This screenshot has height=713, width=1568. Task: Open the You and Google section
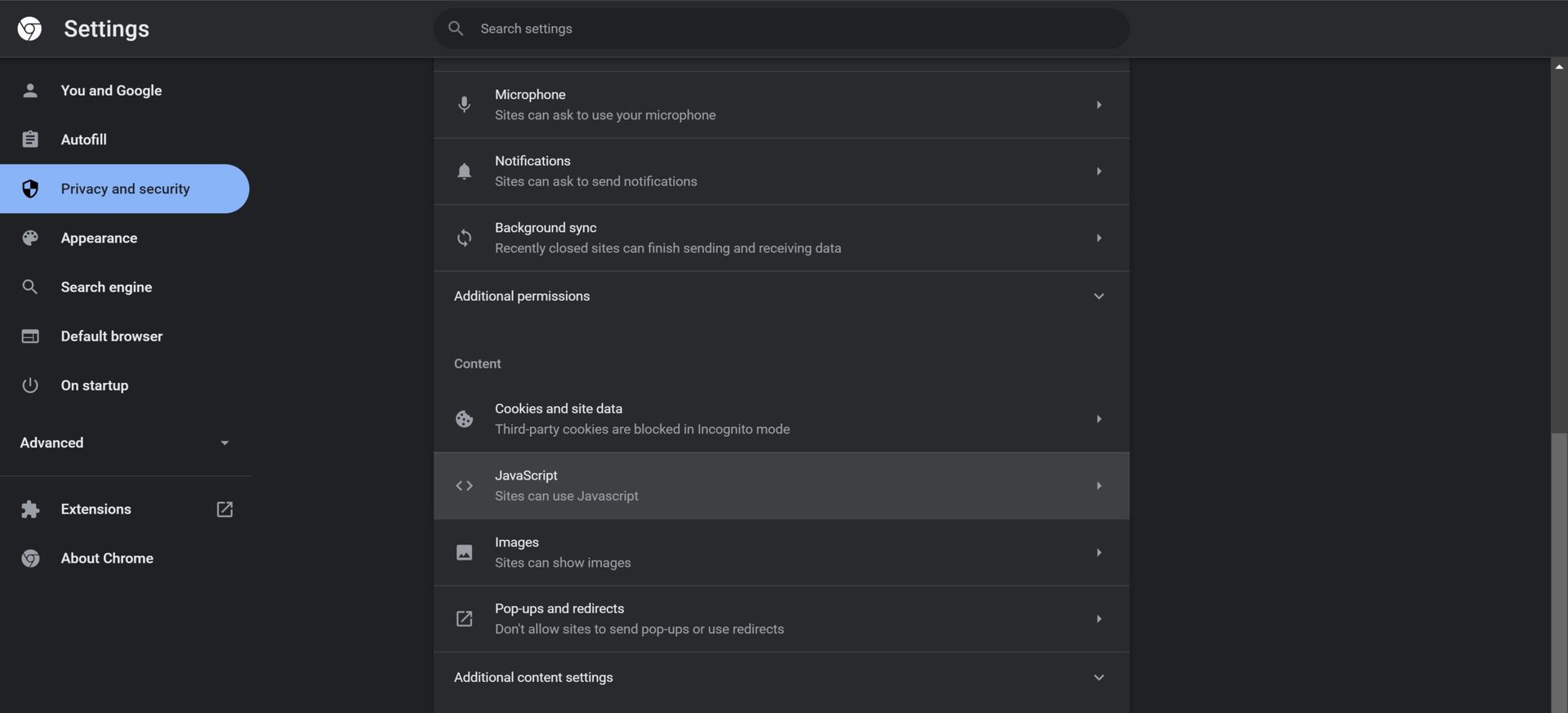[x=111, y=91]
